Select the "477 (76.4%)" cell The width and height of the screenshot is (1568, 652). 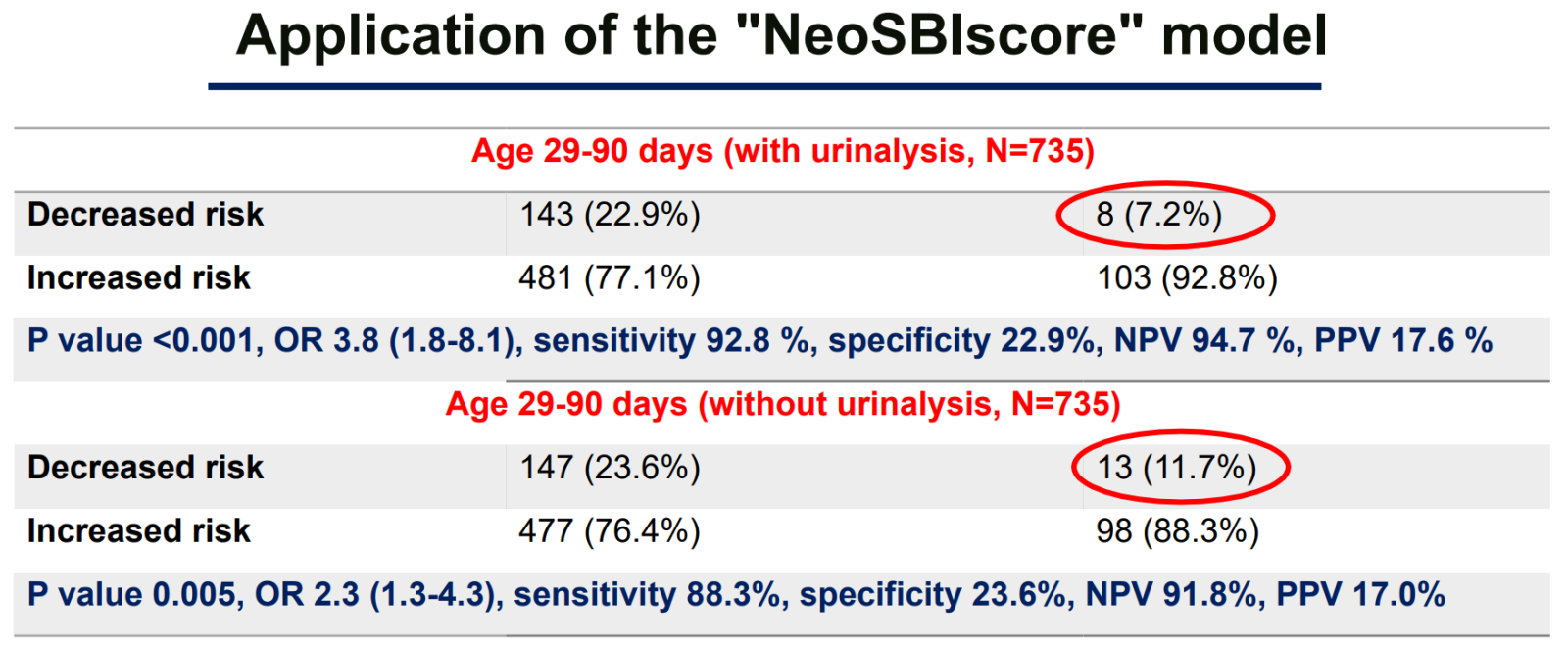point(610,531)
